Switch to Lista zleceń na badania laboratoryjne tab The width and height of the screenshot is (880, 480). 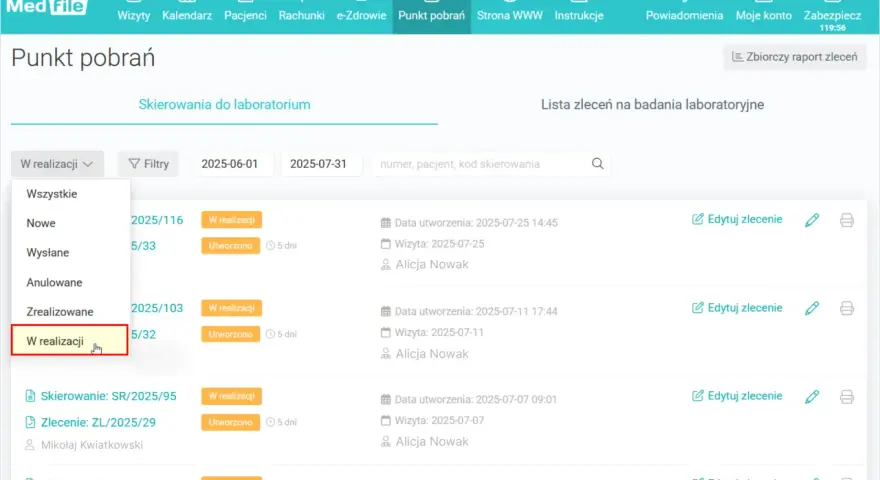(652, 104)
